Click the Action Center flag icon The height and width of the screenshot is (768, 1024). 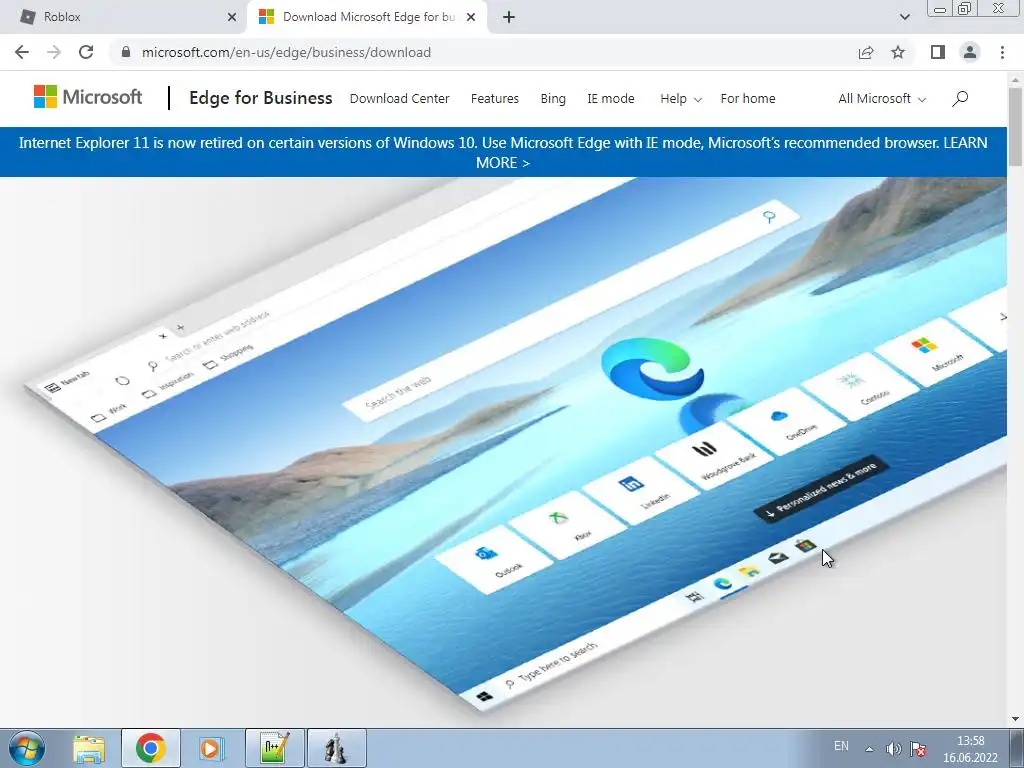click(918, 748)
